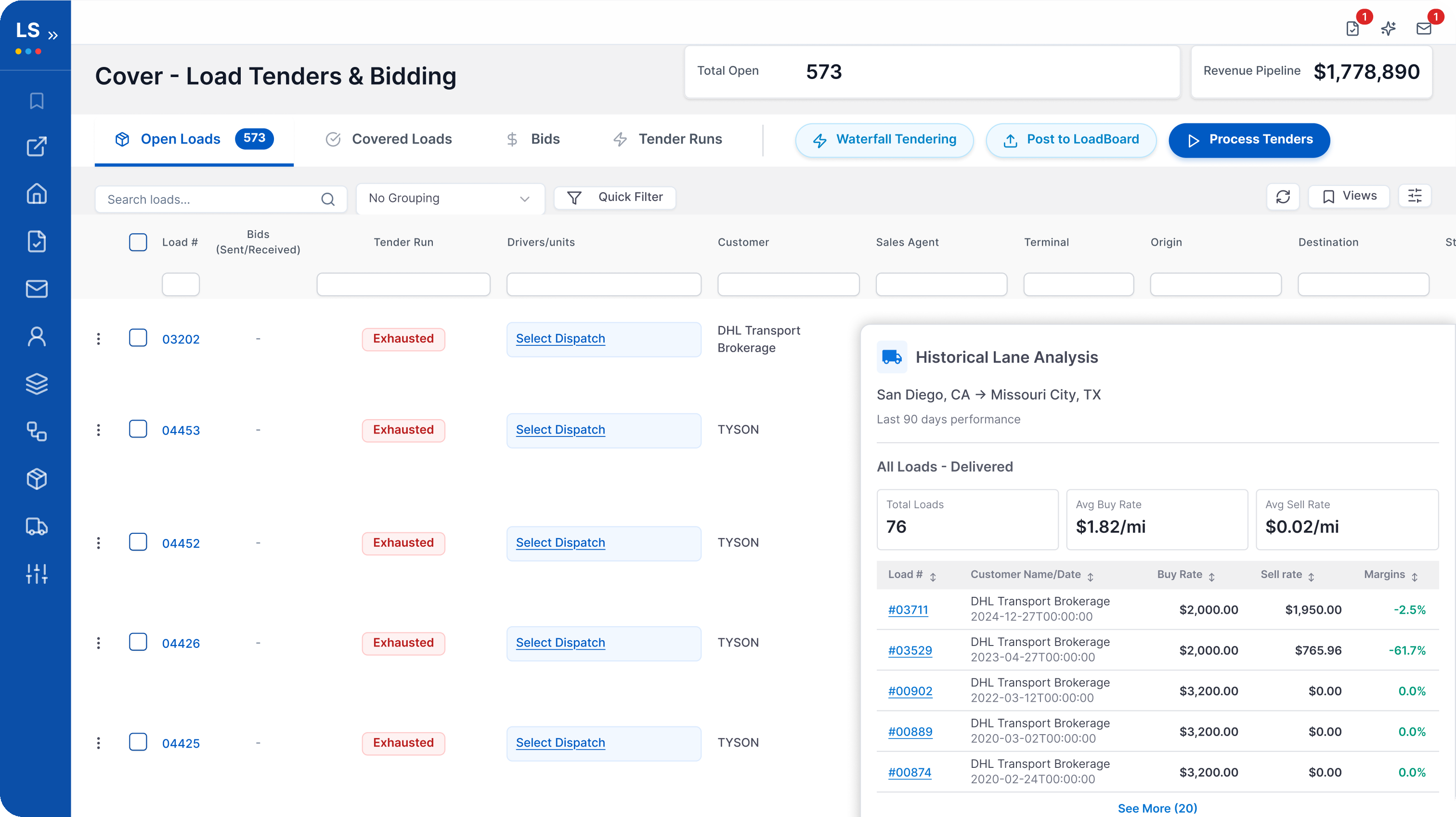Click the Search loads input field

click(x=221, y=199)
